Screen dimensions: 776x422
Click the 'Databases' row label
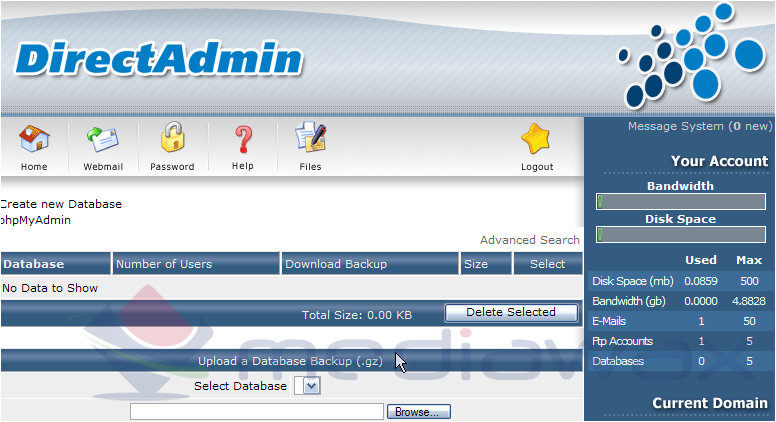coord(618,361)
